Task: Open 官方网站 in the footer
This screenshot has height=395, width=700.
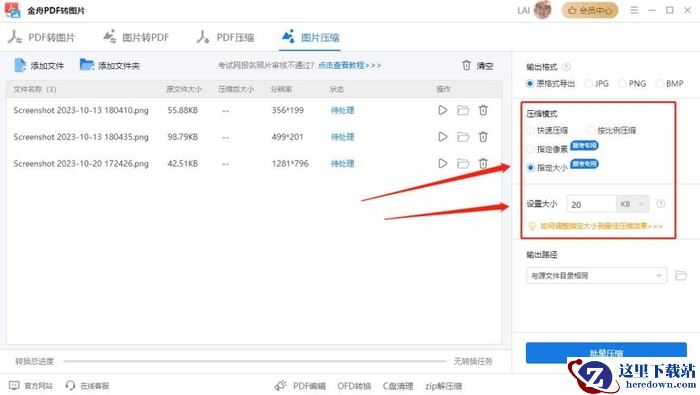Action: point(31,386)
